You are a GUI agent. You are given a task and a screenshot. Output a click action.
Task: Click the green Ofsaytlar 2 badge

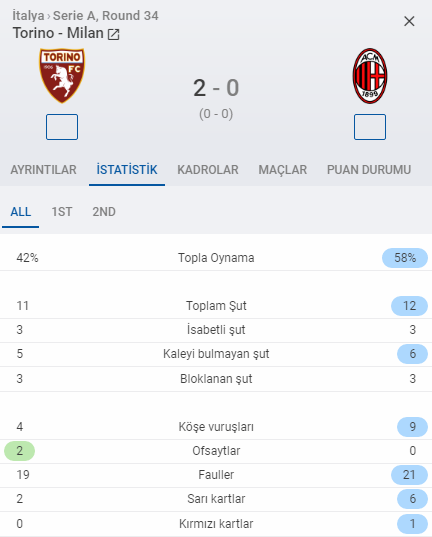pos(20,451)
